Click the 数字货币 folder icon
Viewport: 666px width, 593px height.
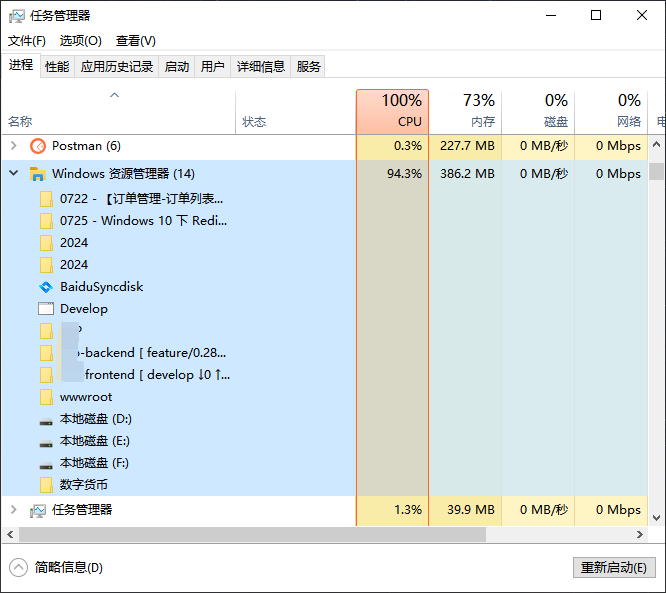45,485
